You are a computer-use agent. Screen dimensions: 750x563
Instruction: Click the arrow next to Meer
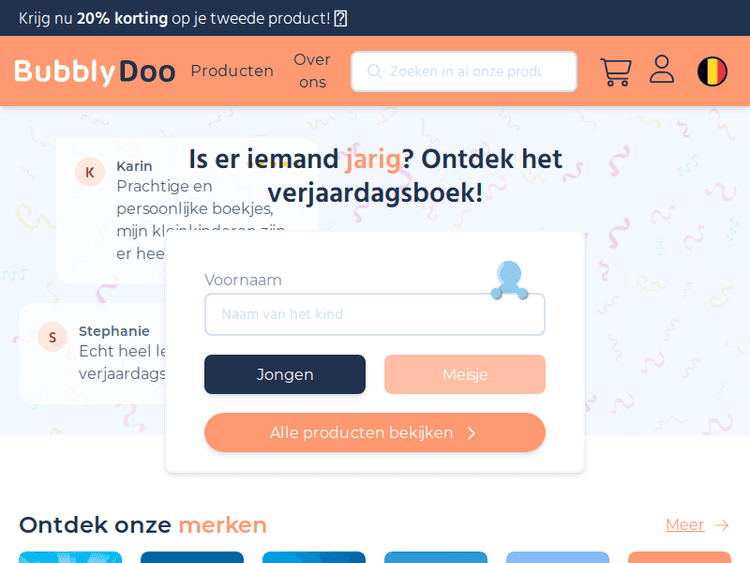(x=722, y=525)
